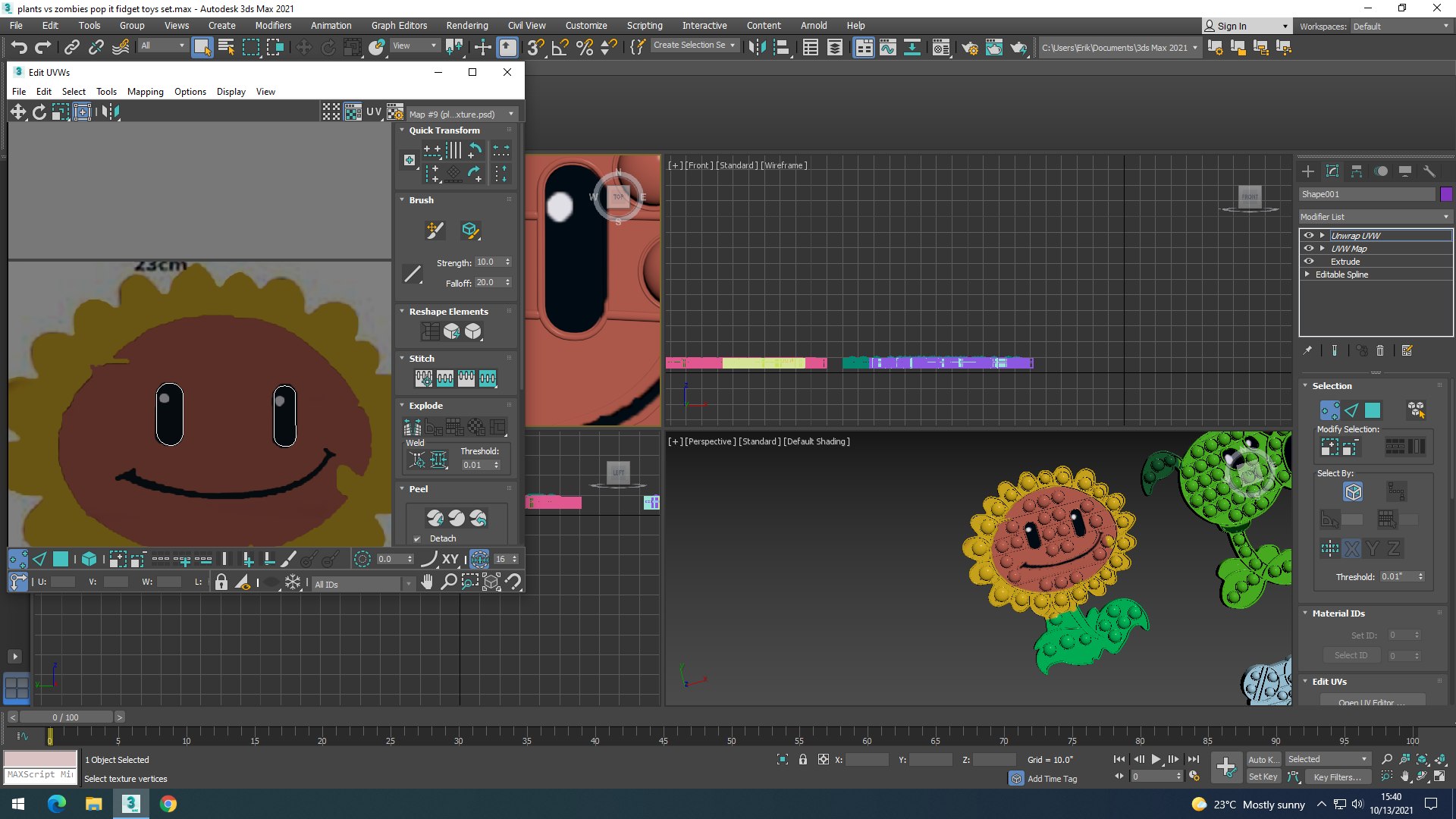This screenshot has width=1456, height=819.
Task: Open the Graph Editors menu
Action: click(399, 26)
